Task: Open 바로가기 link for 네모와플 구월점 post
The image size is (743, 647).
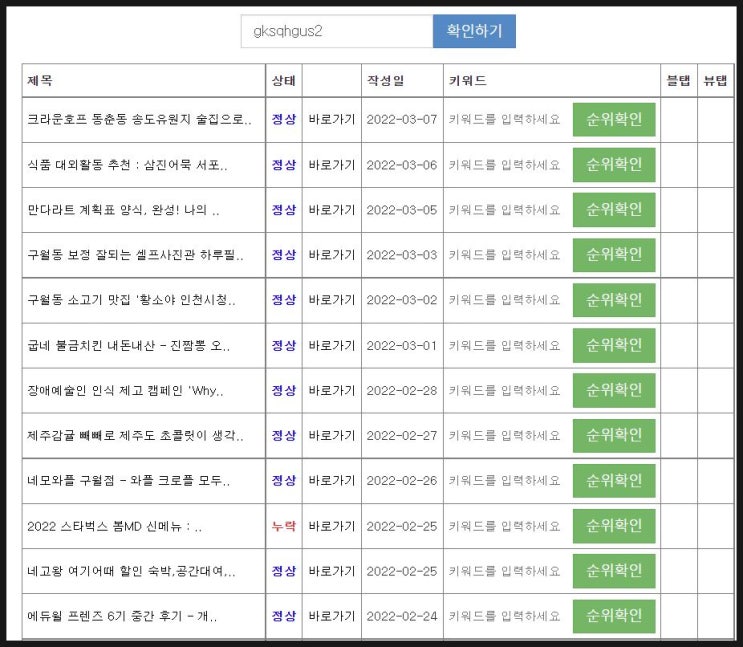Action: pyautogui.click(x=332, y=481)
